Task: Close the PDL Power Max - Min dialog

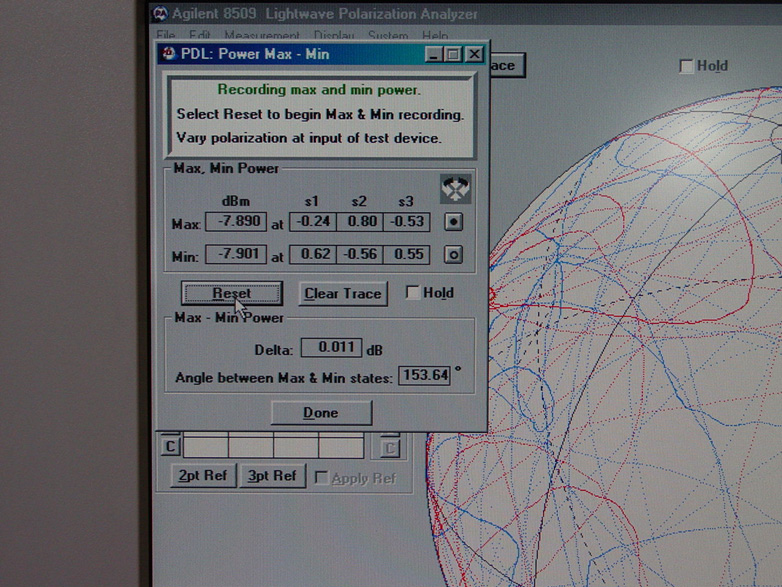Action: [x=474, y=54]
